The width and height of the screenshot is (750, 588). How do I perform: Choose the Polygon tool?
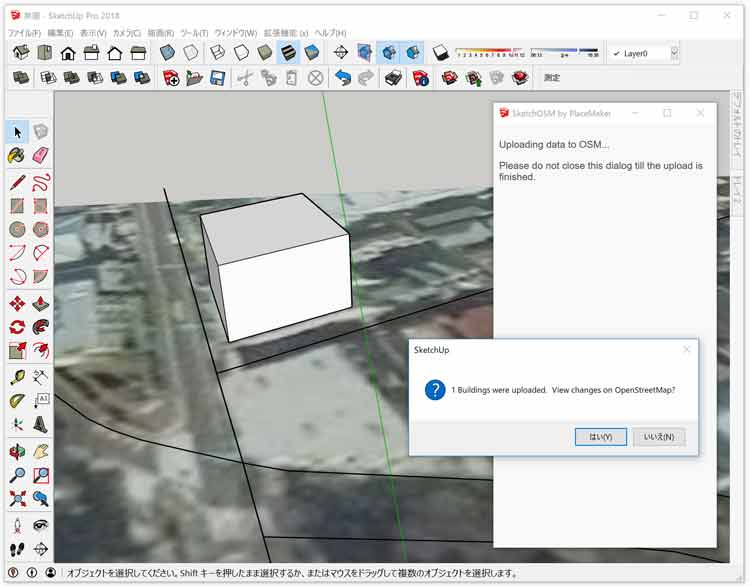click(41, 229)
